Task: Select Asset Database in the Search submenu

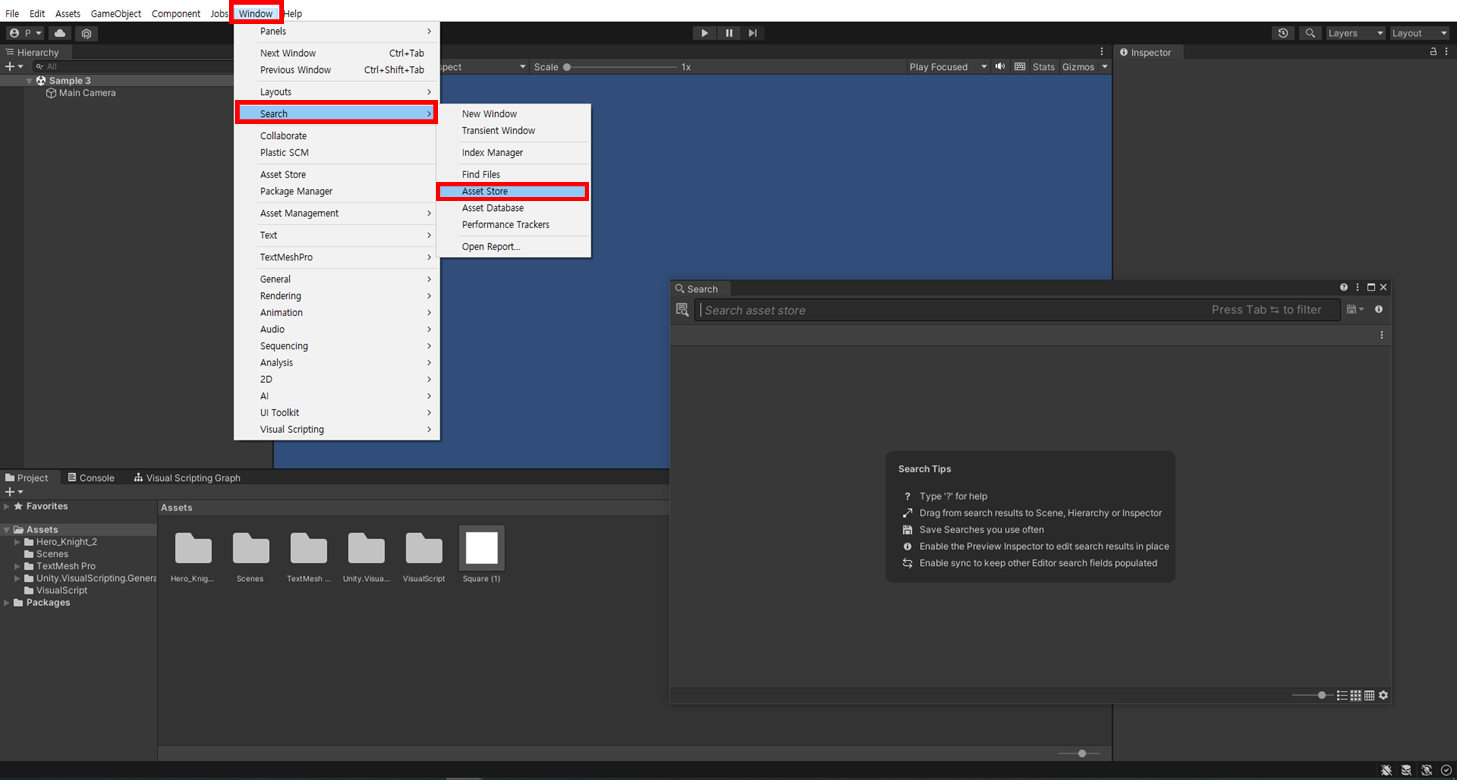Action: pos(514,208)
